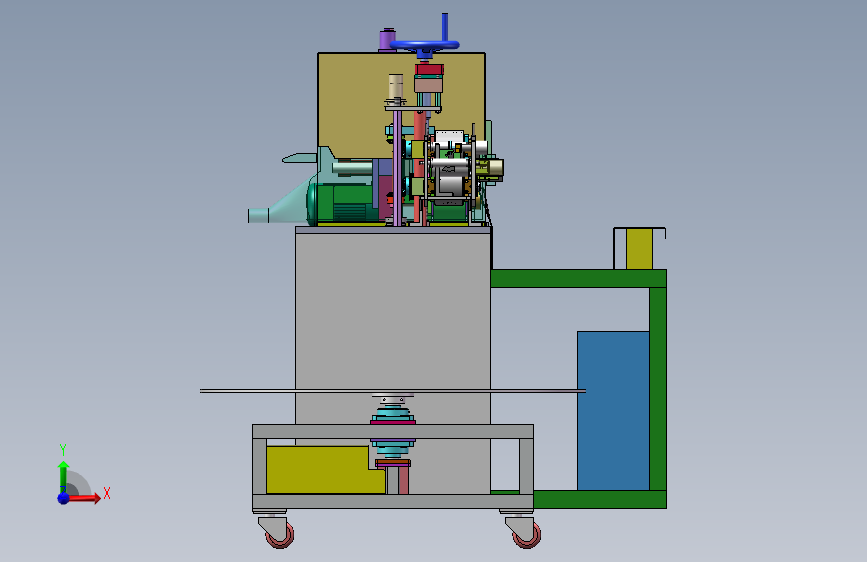This screenshot has height=562, width=867.
Task: Select the beige cylinder inside the upper enclosure
Action: 395,87
